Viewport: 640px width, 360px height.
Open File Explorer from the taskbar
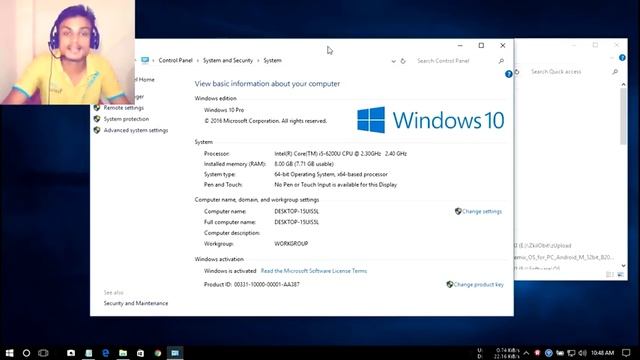point(123,353)
